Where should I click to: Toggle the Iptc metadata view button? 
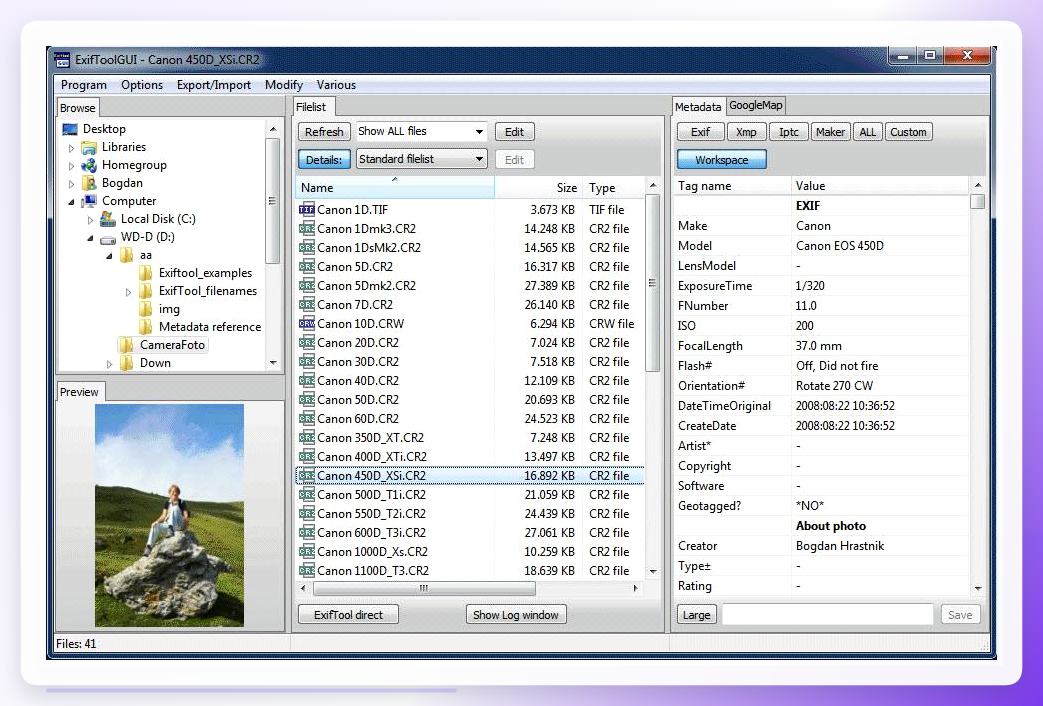[789, 132]
